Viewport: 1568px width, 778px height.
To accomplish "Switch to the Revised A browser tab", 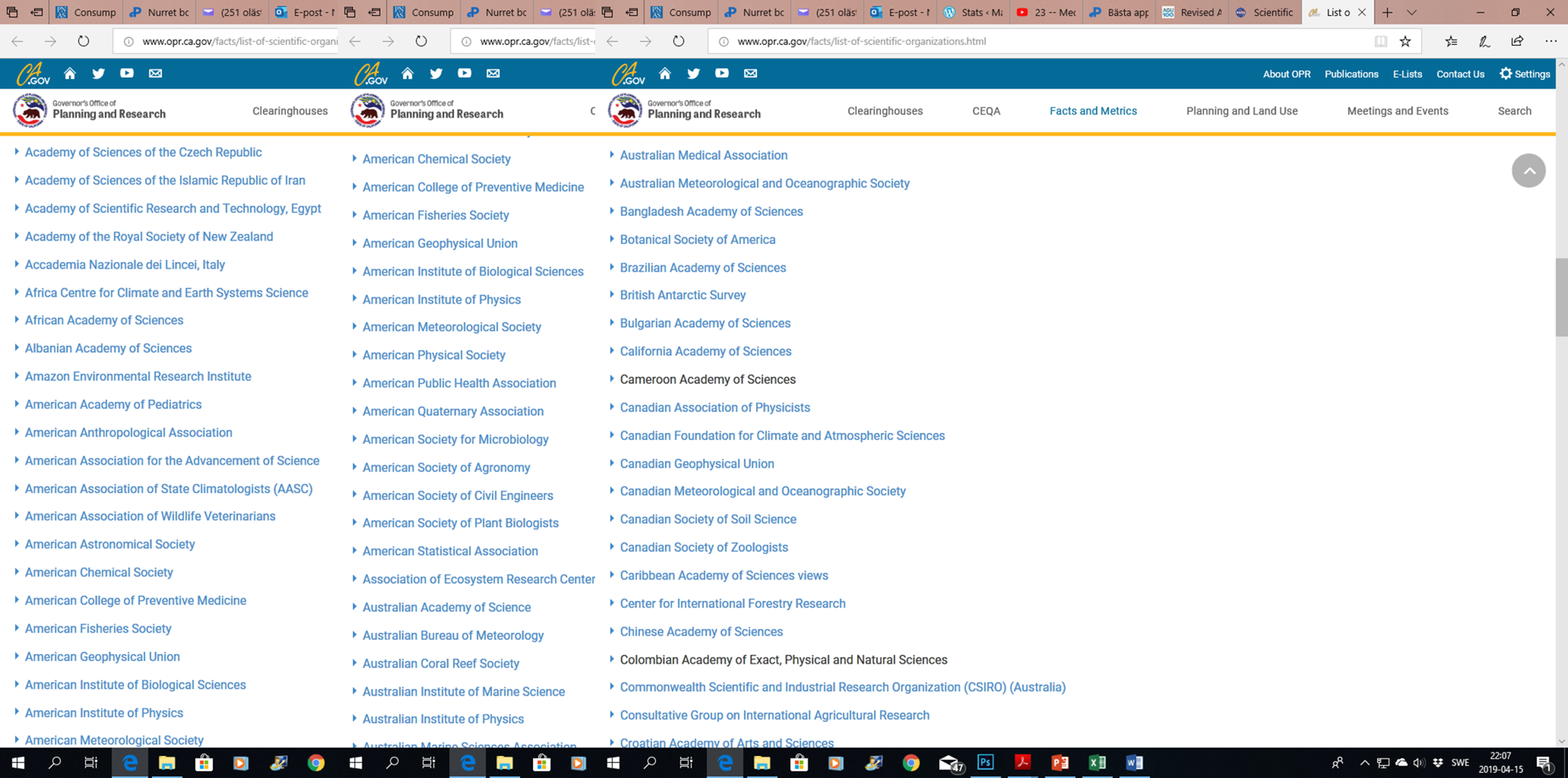I will [x=1192, y=13].
